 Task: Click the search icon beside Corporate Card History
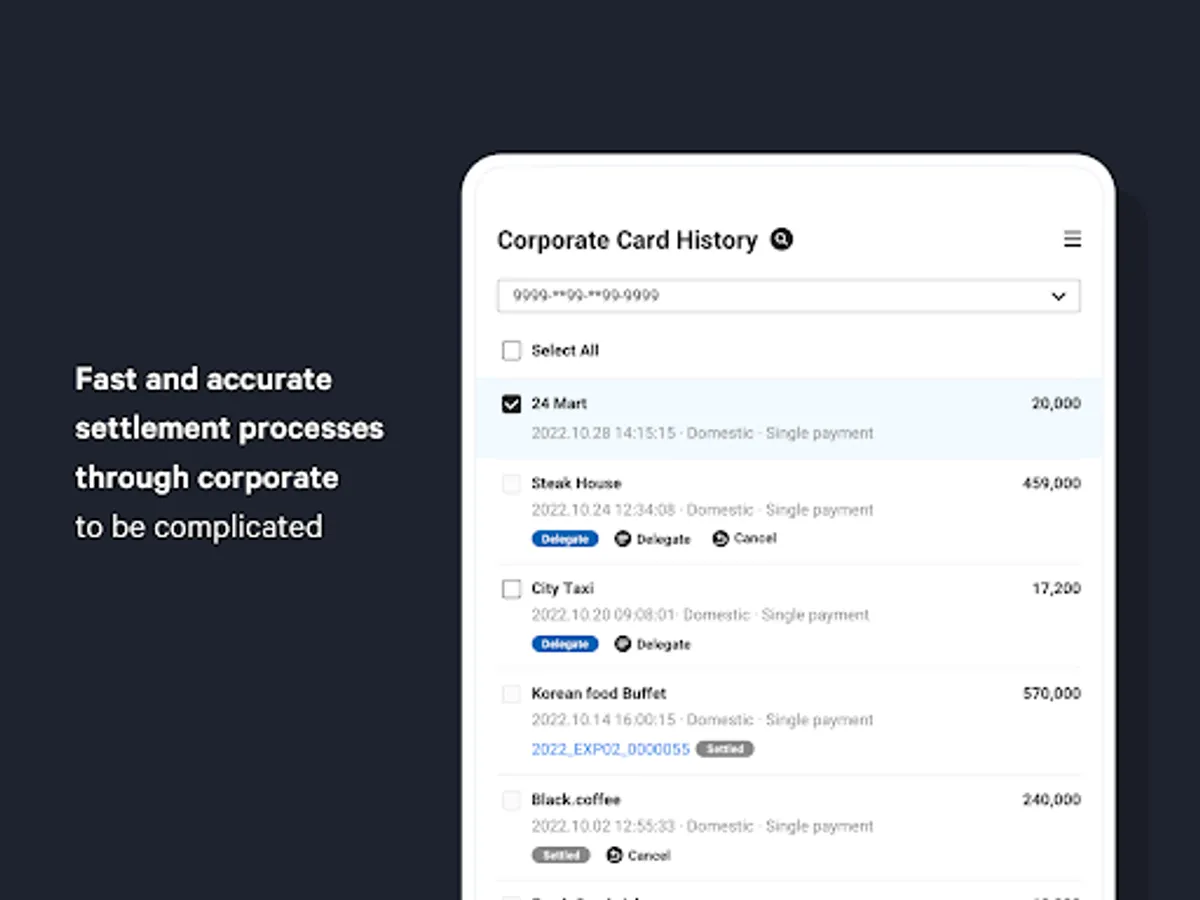(x=782, y=239)
